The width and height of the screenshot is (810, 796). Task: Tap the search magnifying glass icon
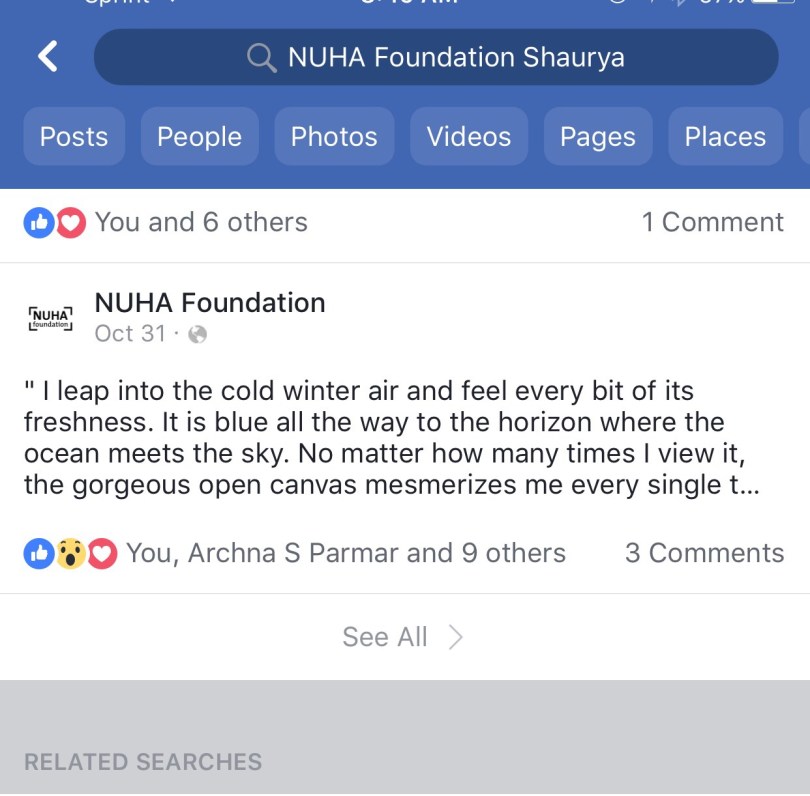tap(261, 58)
